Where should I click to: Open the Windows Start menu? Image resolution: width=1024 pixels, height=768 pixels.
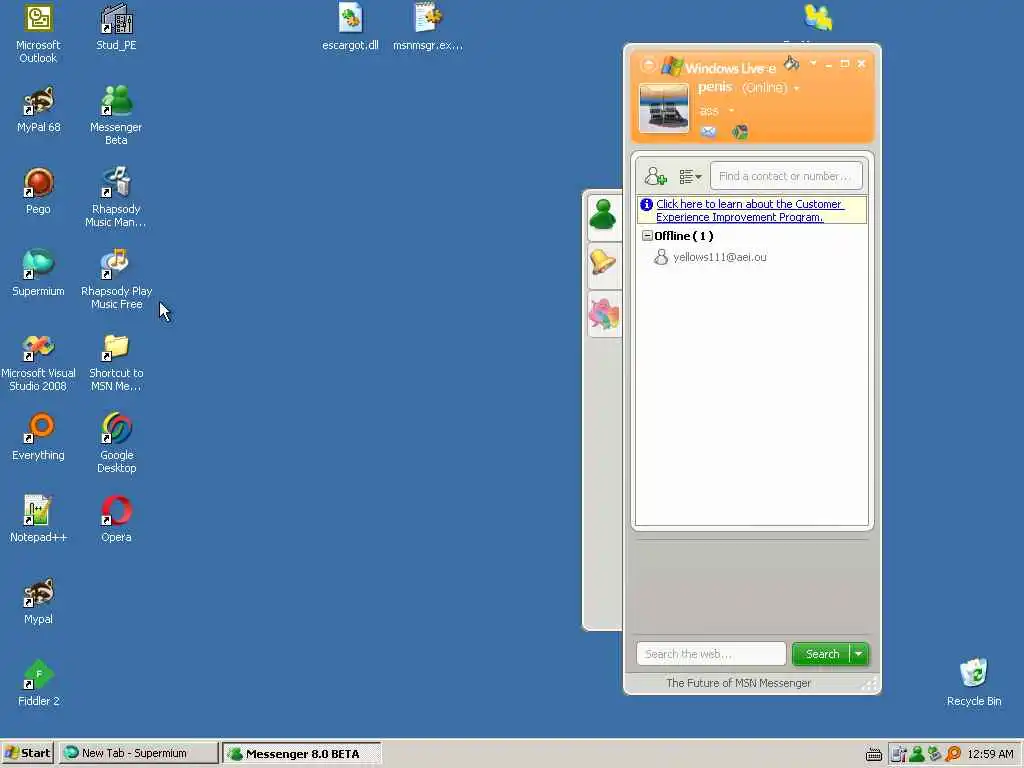pyautogui.click(x=28, y=753)
